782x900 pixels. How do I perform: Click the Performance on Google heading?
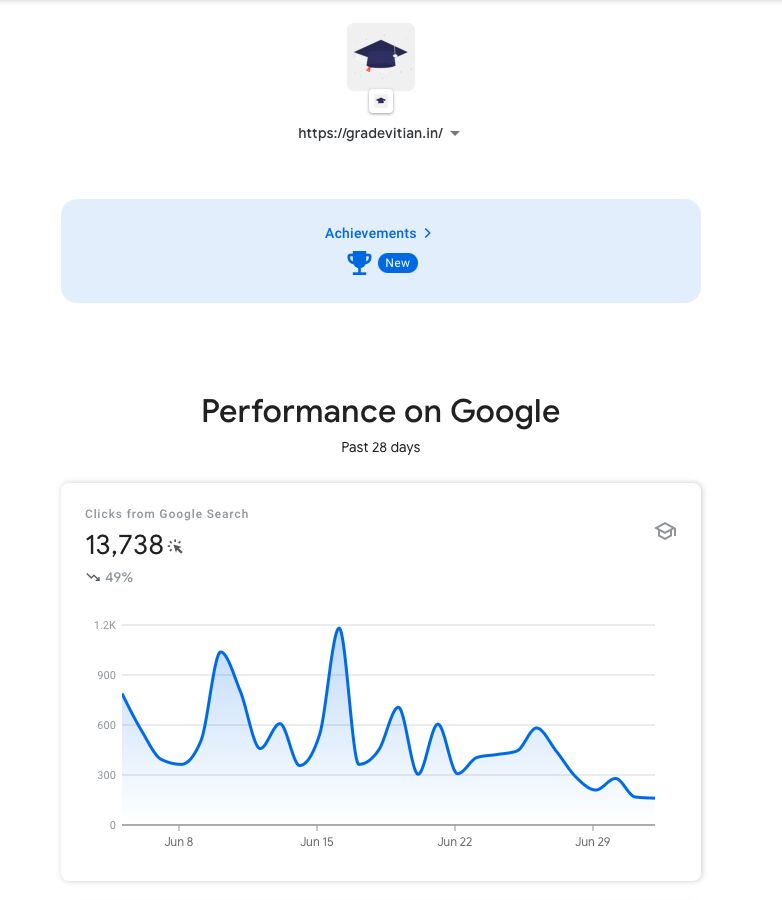(x=381, y=411)
